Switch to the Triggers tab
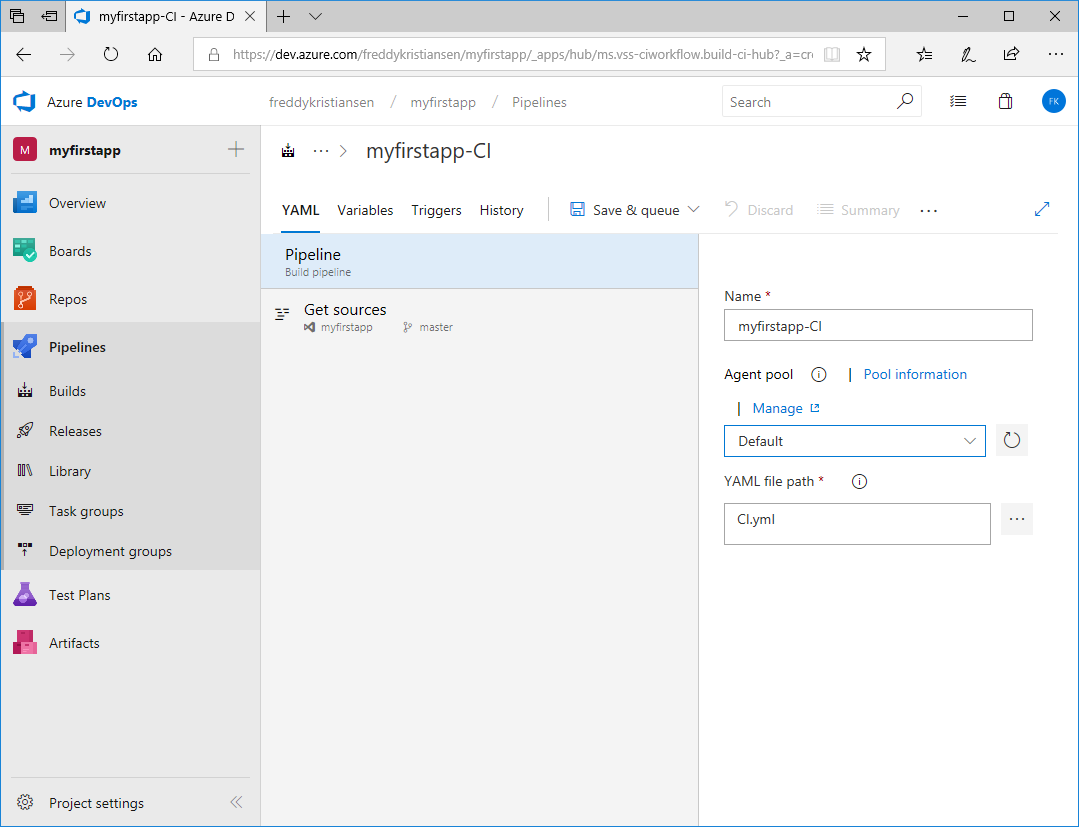Screen dimensions: 1079x827 point(436,210)
